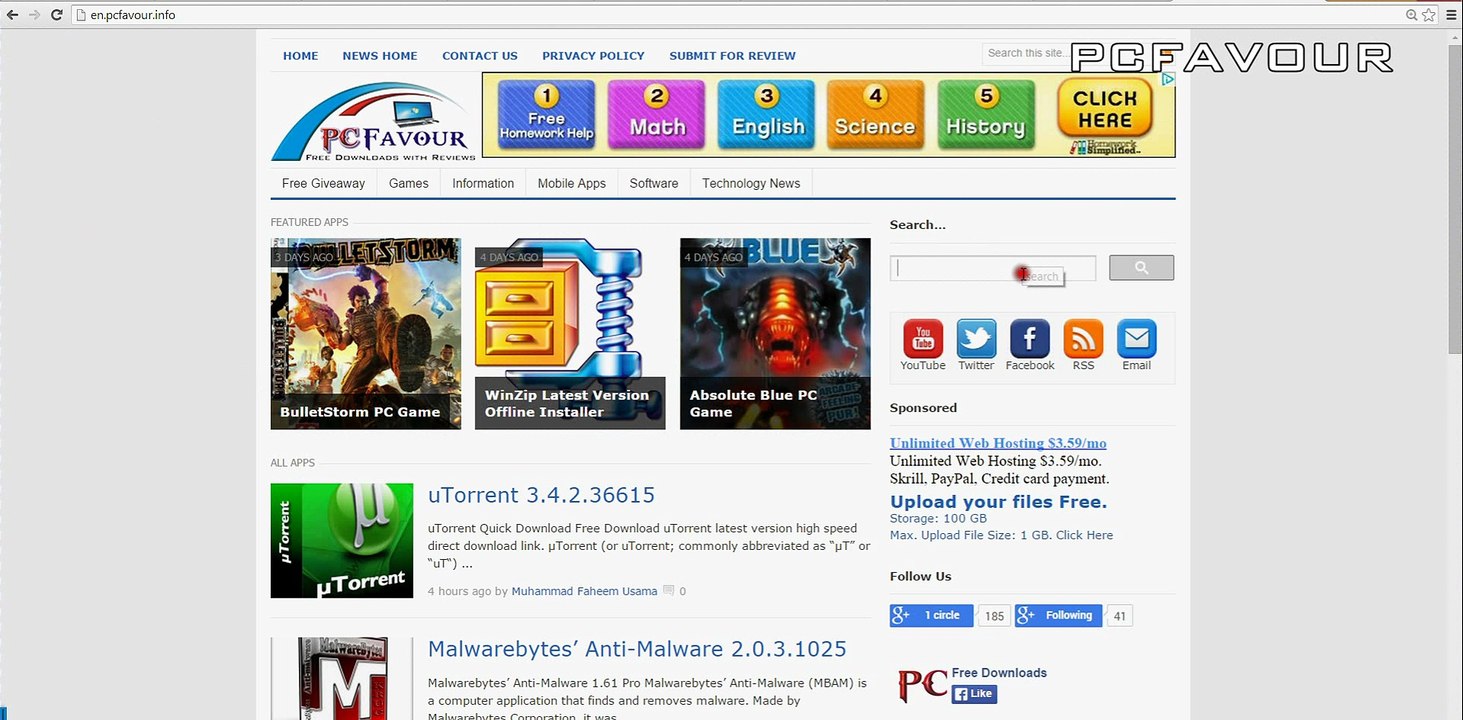Click the Math button in the banner

pyautogui.click(x=657, y=115)
